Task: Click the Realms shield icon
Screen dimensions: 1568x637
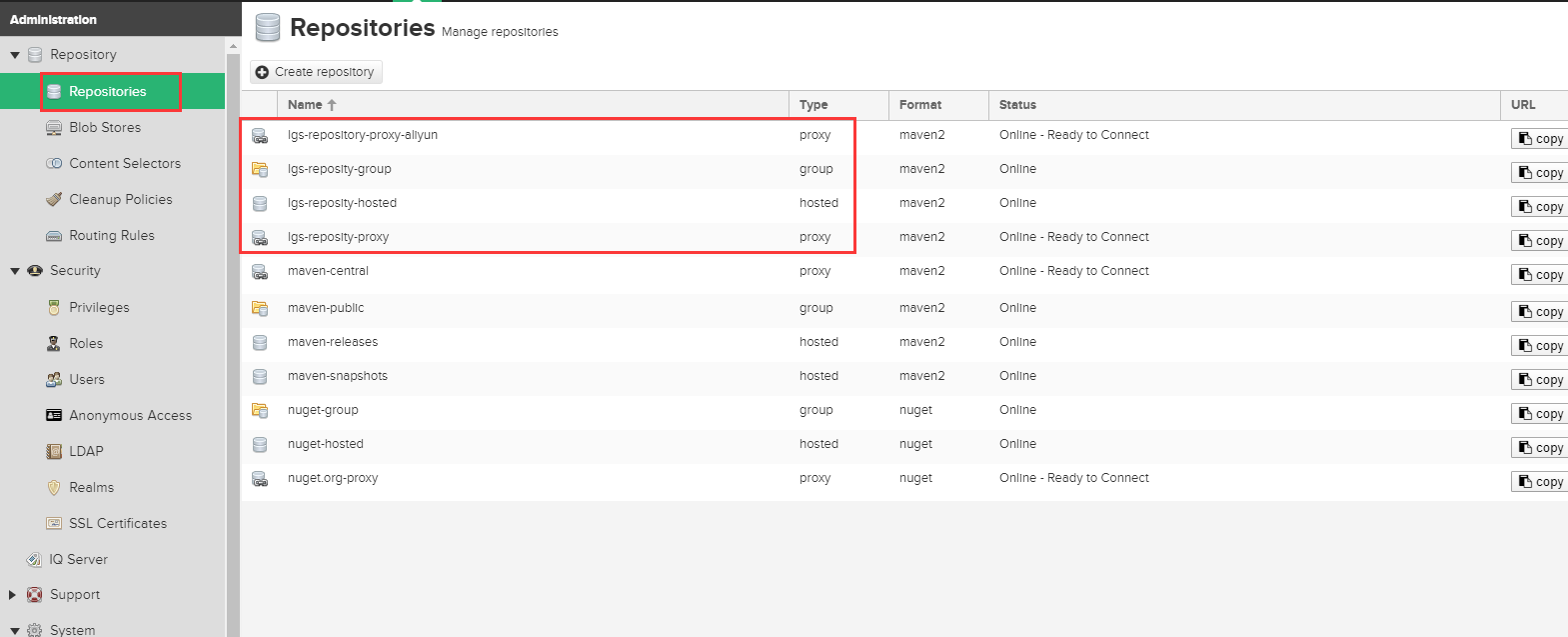Action: (54, 488)
